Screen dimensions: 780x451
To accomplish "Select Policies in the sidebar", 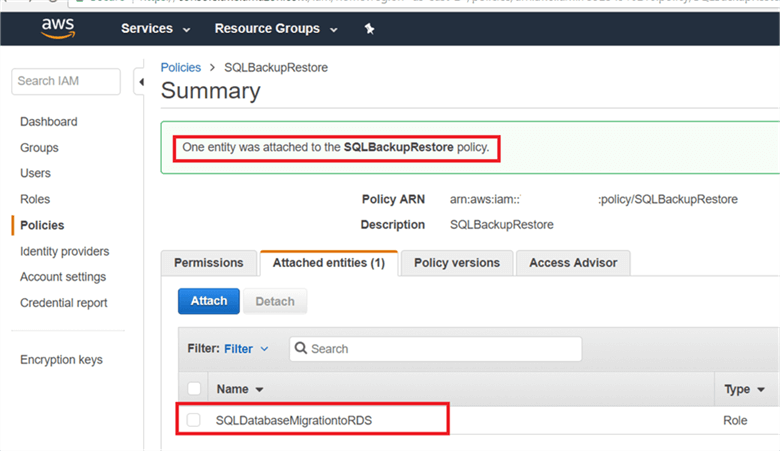I will point(42,225).
